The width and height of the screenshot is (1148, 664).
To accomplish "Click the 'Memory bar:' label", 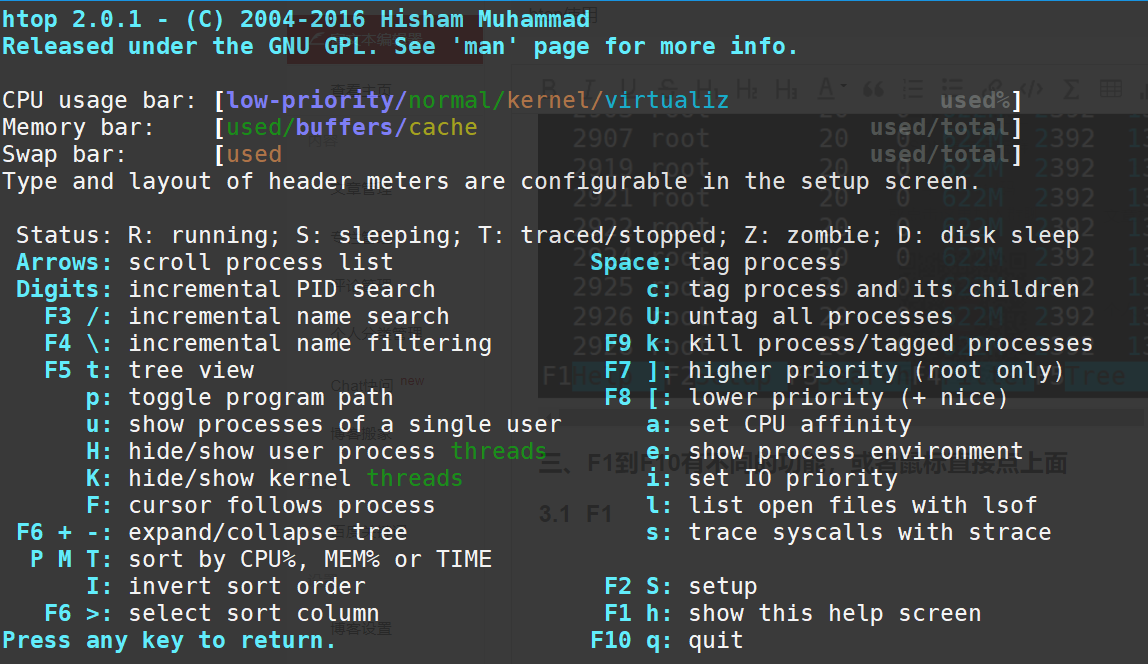I will pos(78,127).
